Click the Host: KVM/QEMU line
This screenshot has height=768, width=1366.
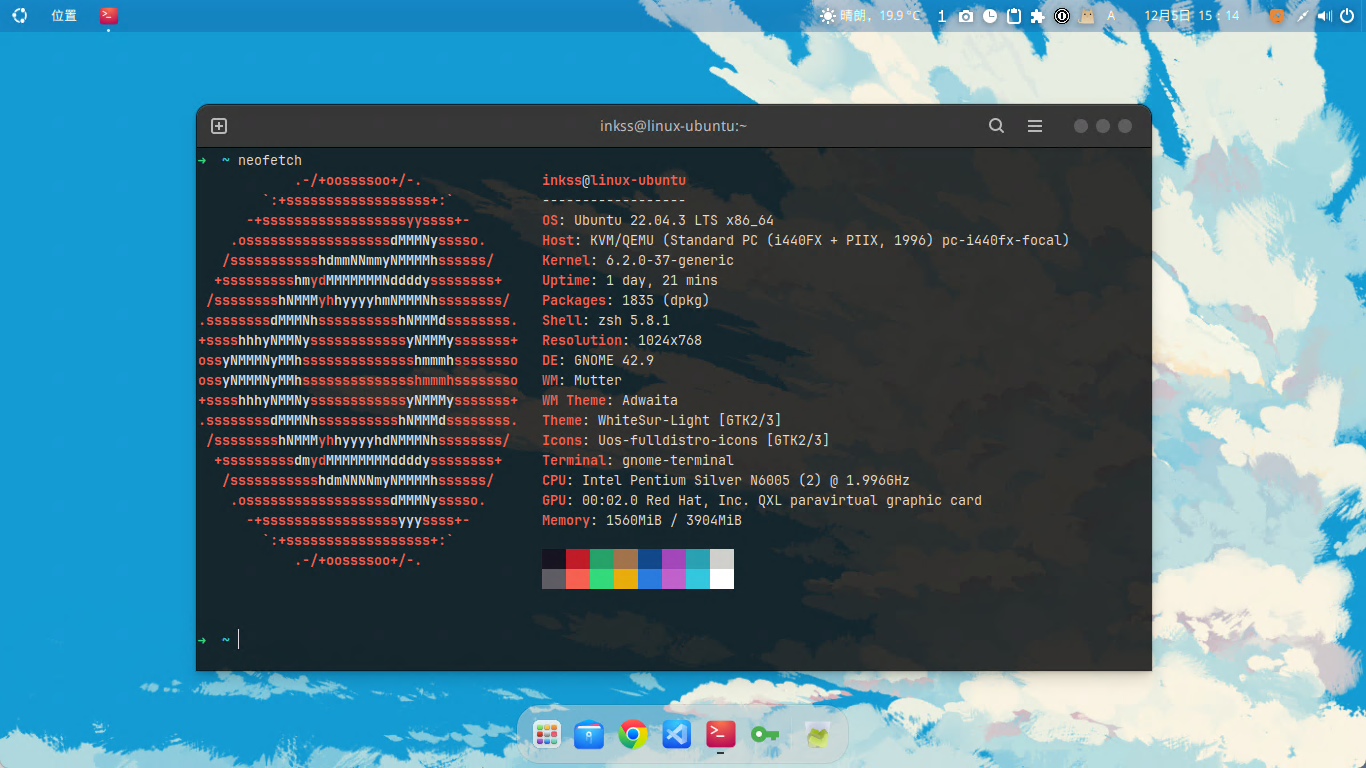pos(806,240)
